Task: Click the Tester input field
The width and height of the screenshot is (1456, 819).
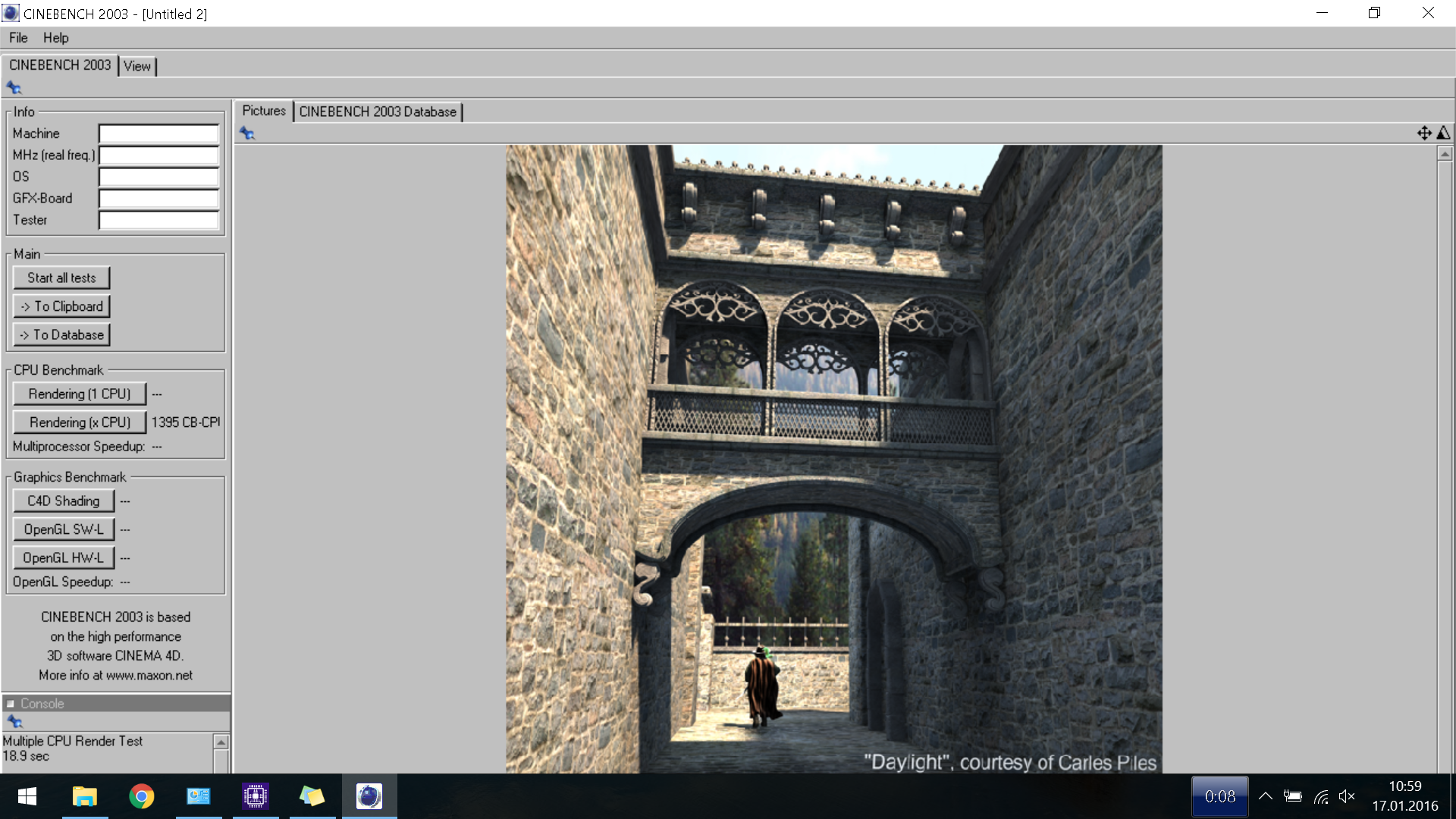Action: [x=158, y=220]
